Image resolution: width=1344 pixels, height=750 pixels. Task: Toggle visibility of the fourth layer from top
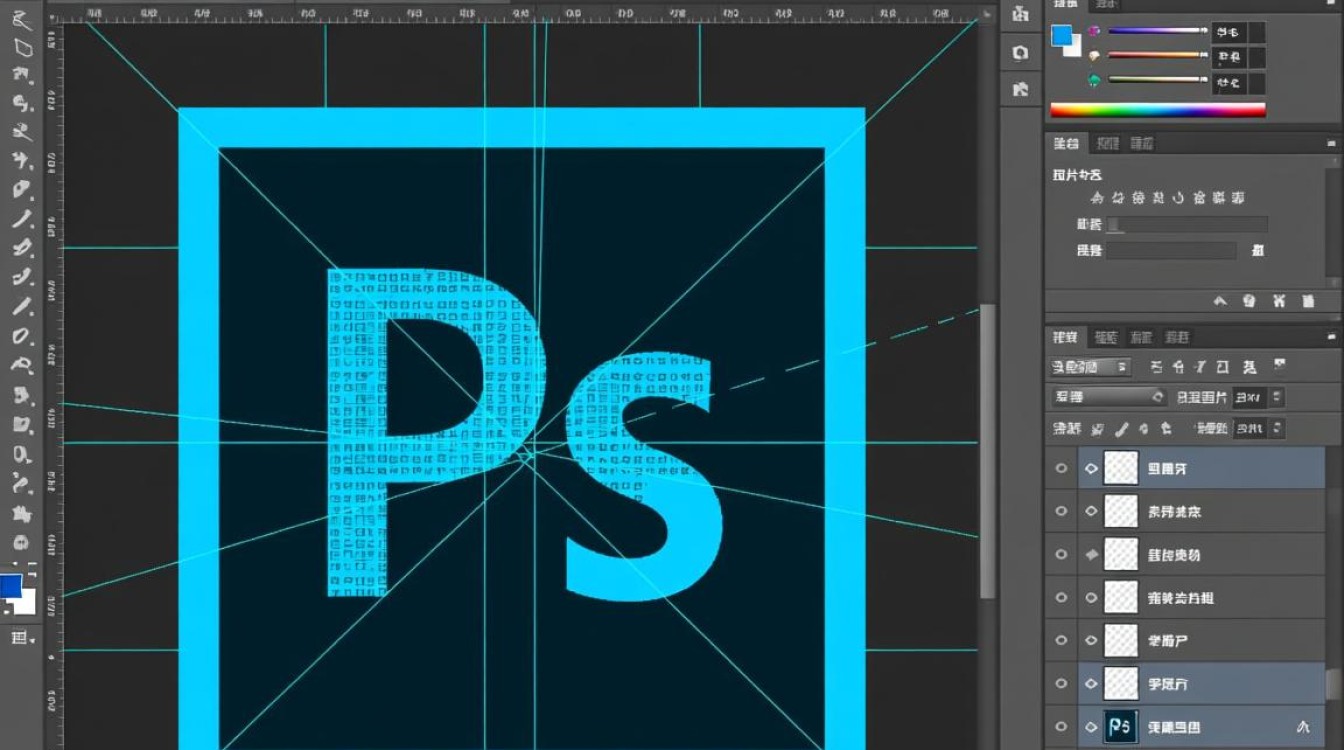point(1061,597)
